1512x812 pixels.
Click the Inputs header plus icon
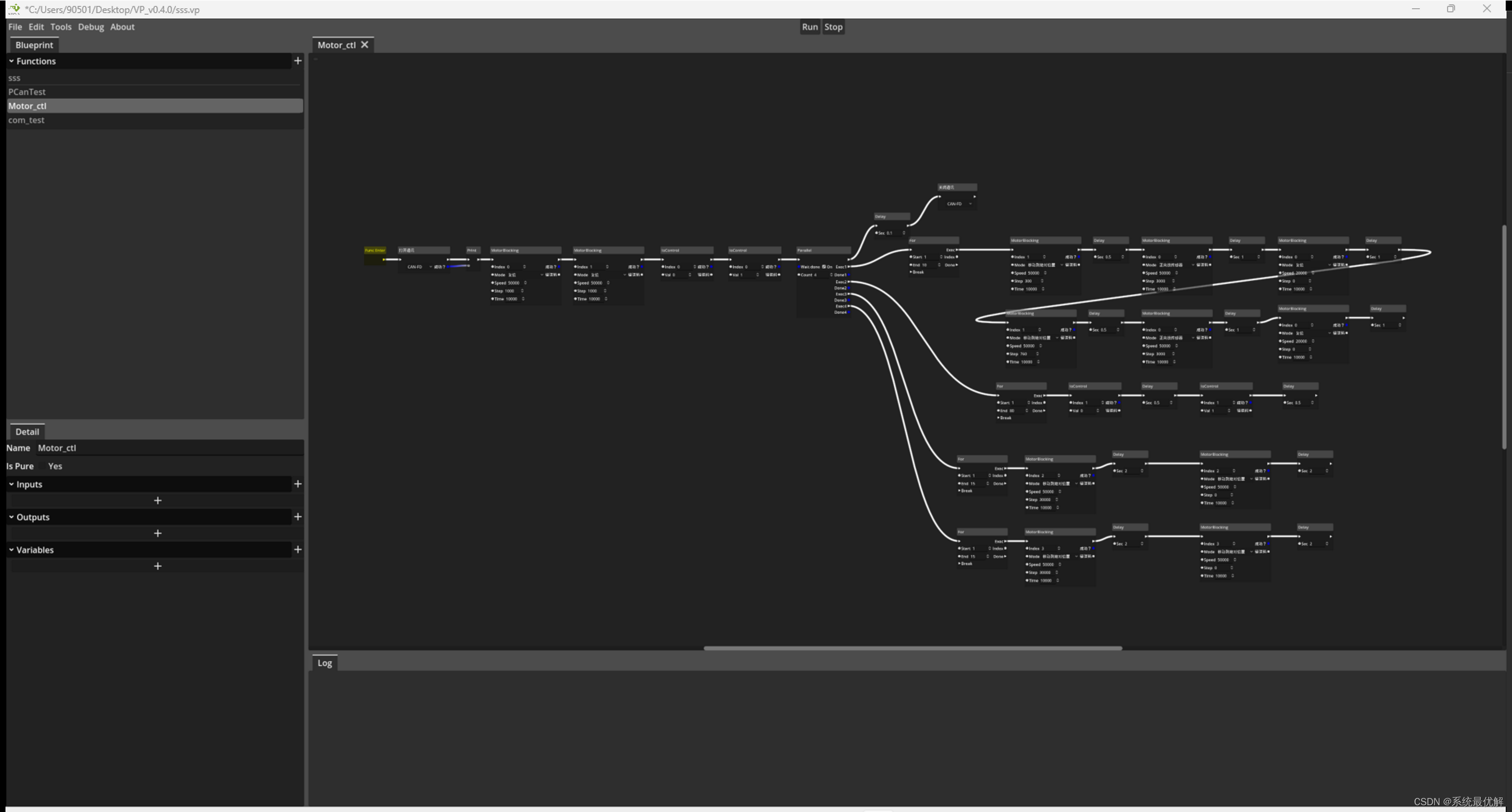[297, 484]
